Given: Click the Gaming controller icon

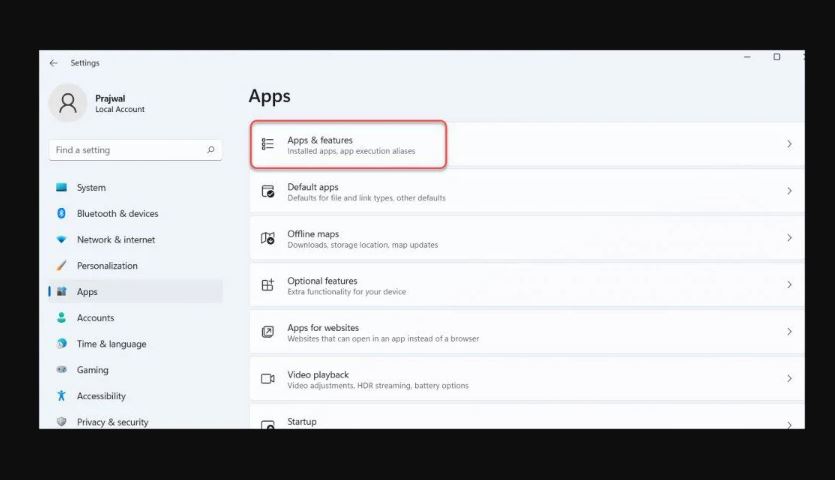Looking at the screenshot, I should [61, 369].
